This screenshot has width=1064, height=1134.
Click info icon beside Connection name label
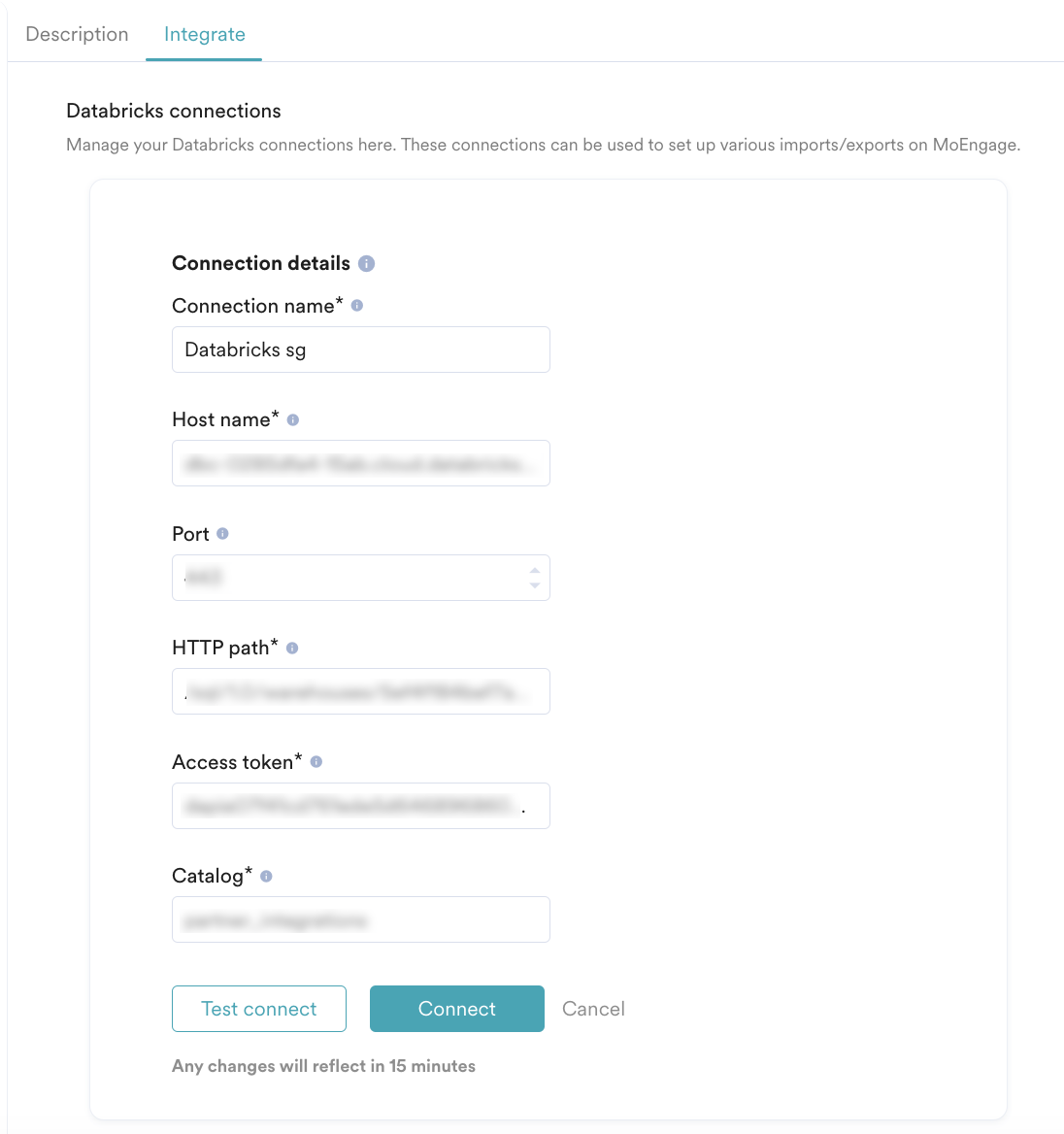point(357,305)
